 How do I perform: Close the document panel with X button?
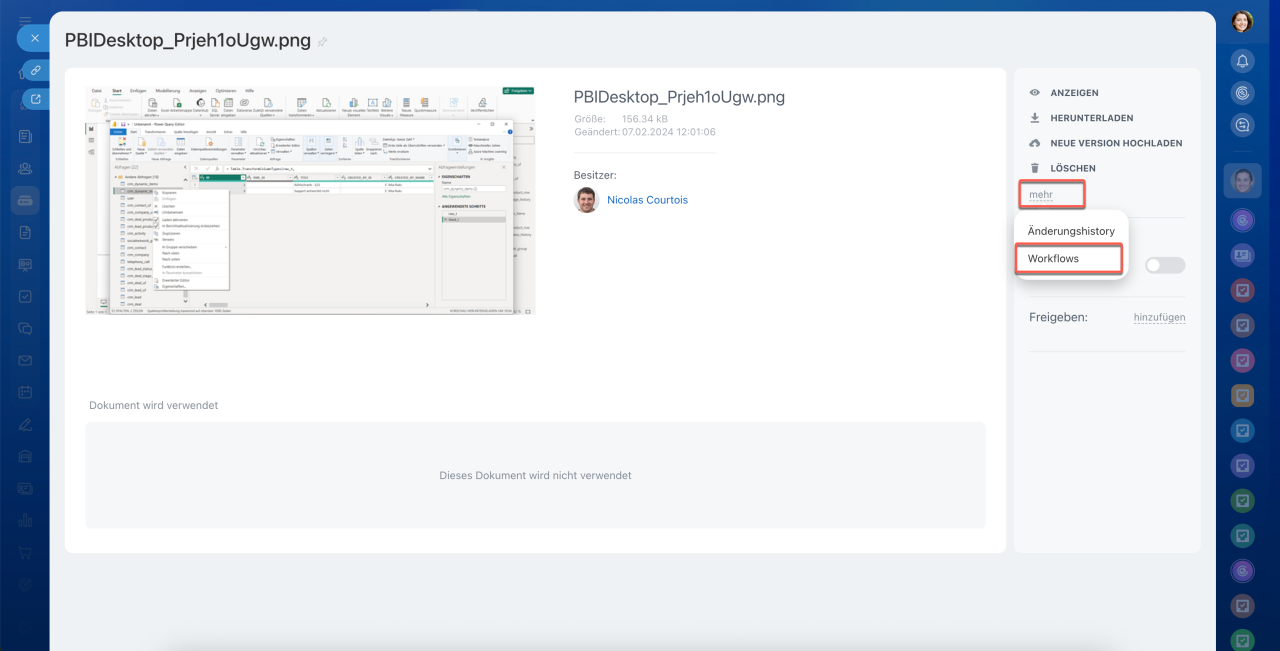point(34,38)
